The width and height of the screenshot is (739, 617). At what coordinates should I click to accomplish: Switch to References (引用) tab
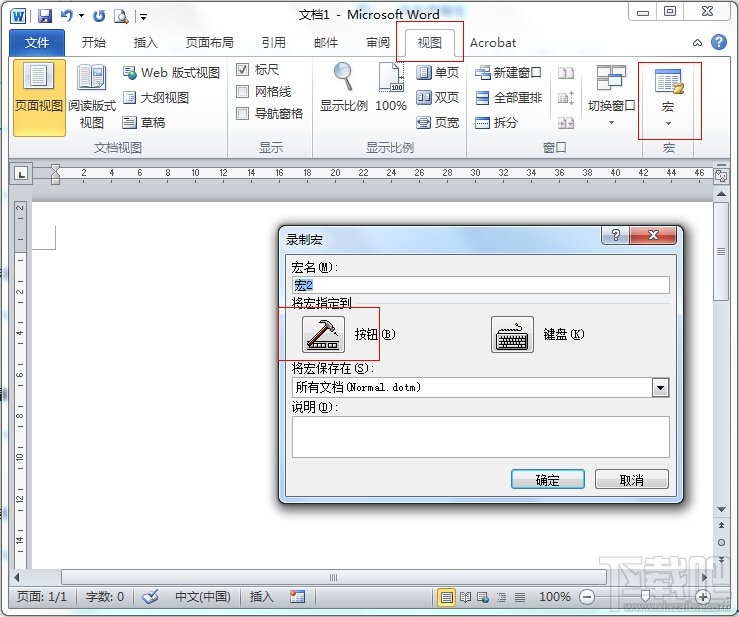(274, 43)
